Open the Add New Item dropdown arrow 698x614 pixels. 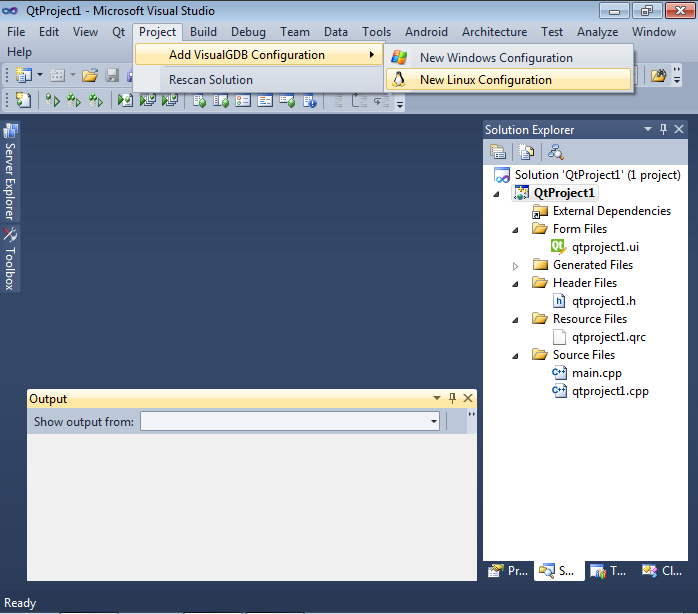(73, 74)
